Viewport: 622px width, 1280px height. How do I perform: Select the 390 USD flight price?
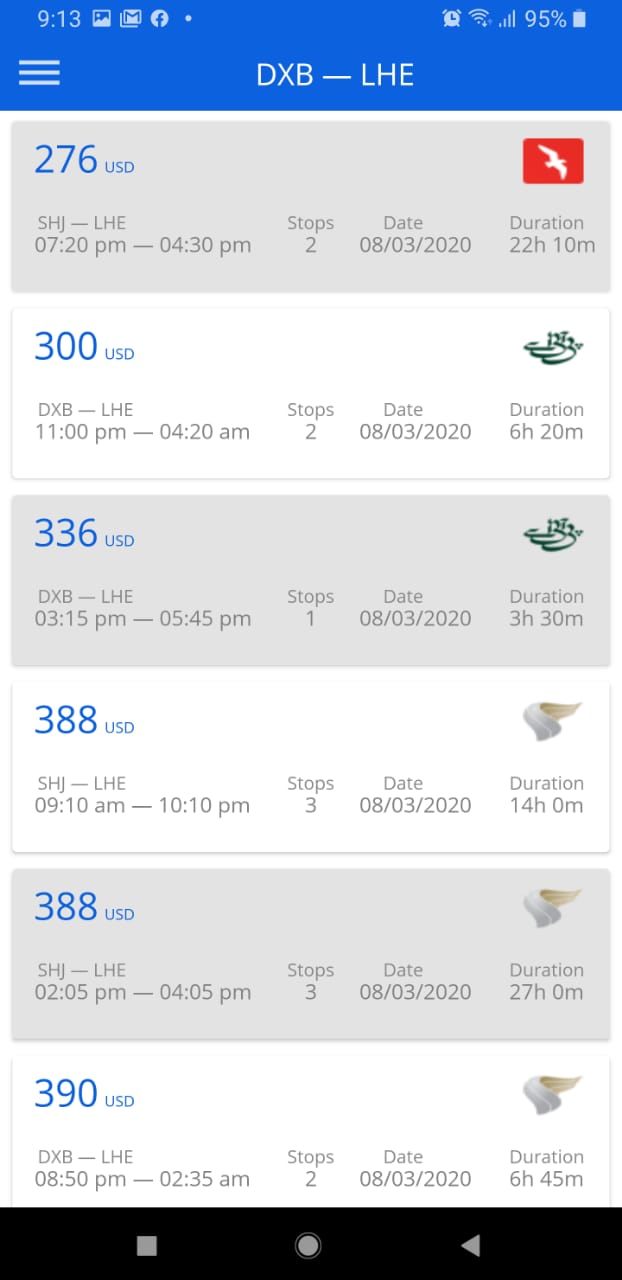pyautogui.click(x=84, y=1094)
